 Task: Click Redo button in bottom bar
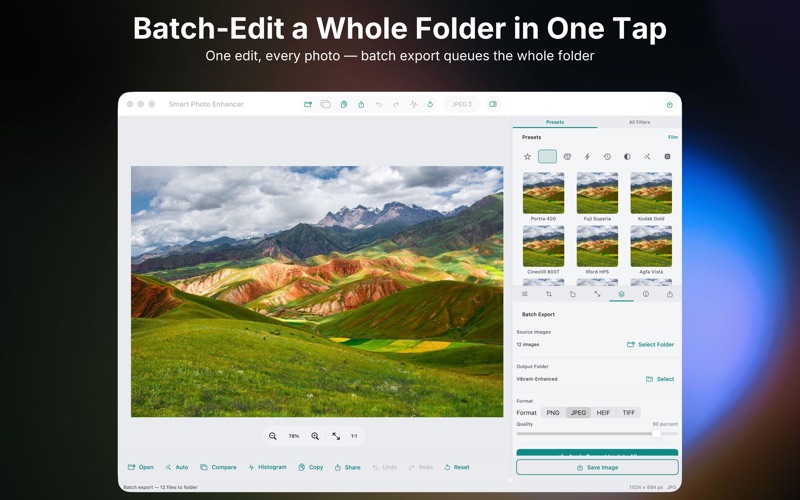coord(421,467)
